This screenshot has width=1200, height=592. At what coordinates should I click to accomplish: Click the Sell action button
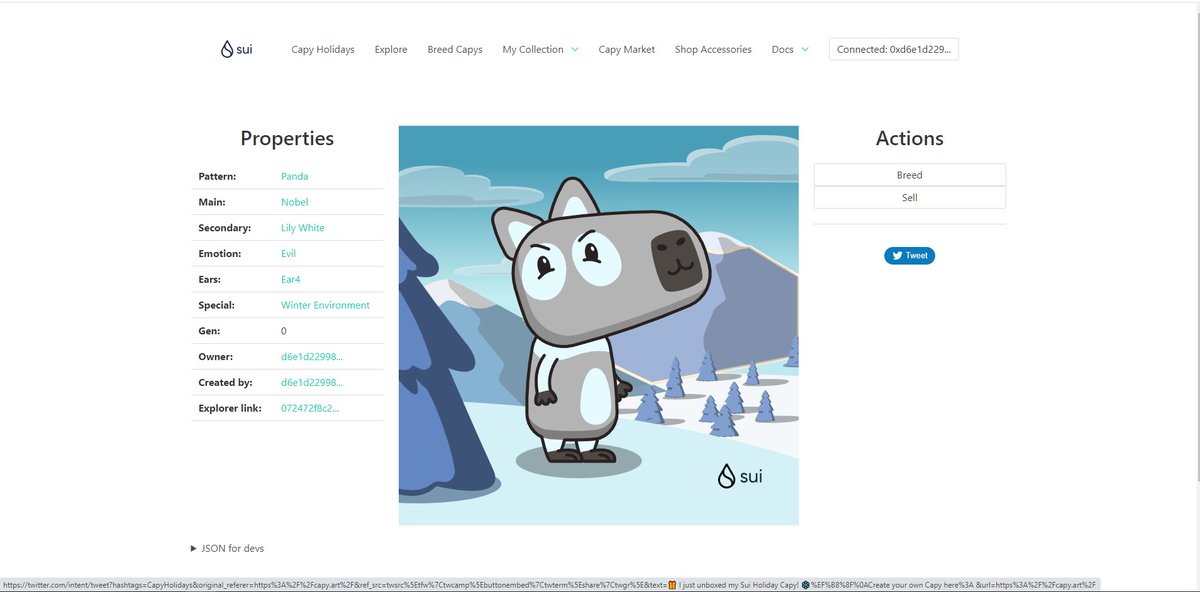coord(910,198)
